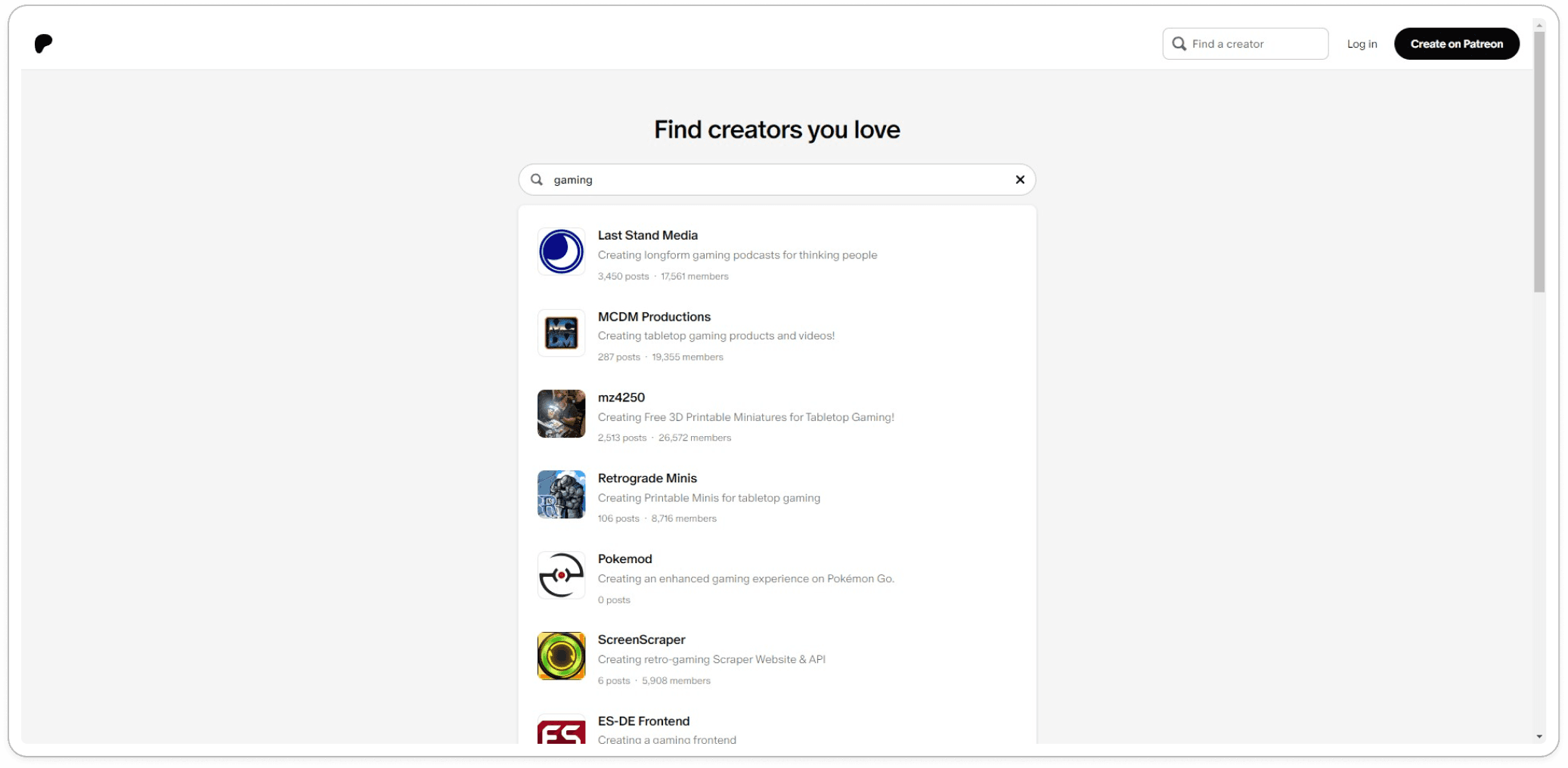Open ES-DE Frontend red avatar
The height and width of the screenshot is (768, 1568).
(x=561, y=729)
